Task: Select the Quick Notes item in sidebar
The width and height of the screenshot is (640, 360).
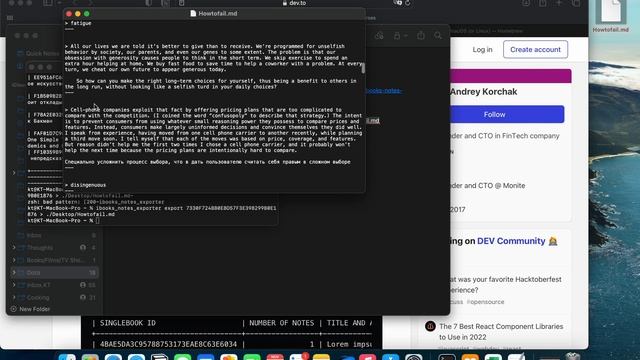Action: pos(39,53)
